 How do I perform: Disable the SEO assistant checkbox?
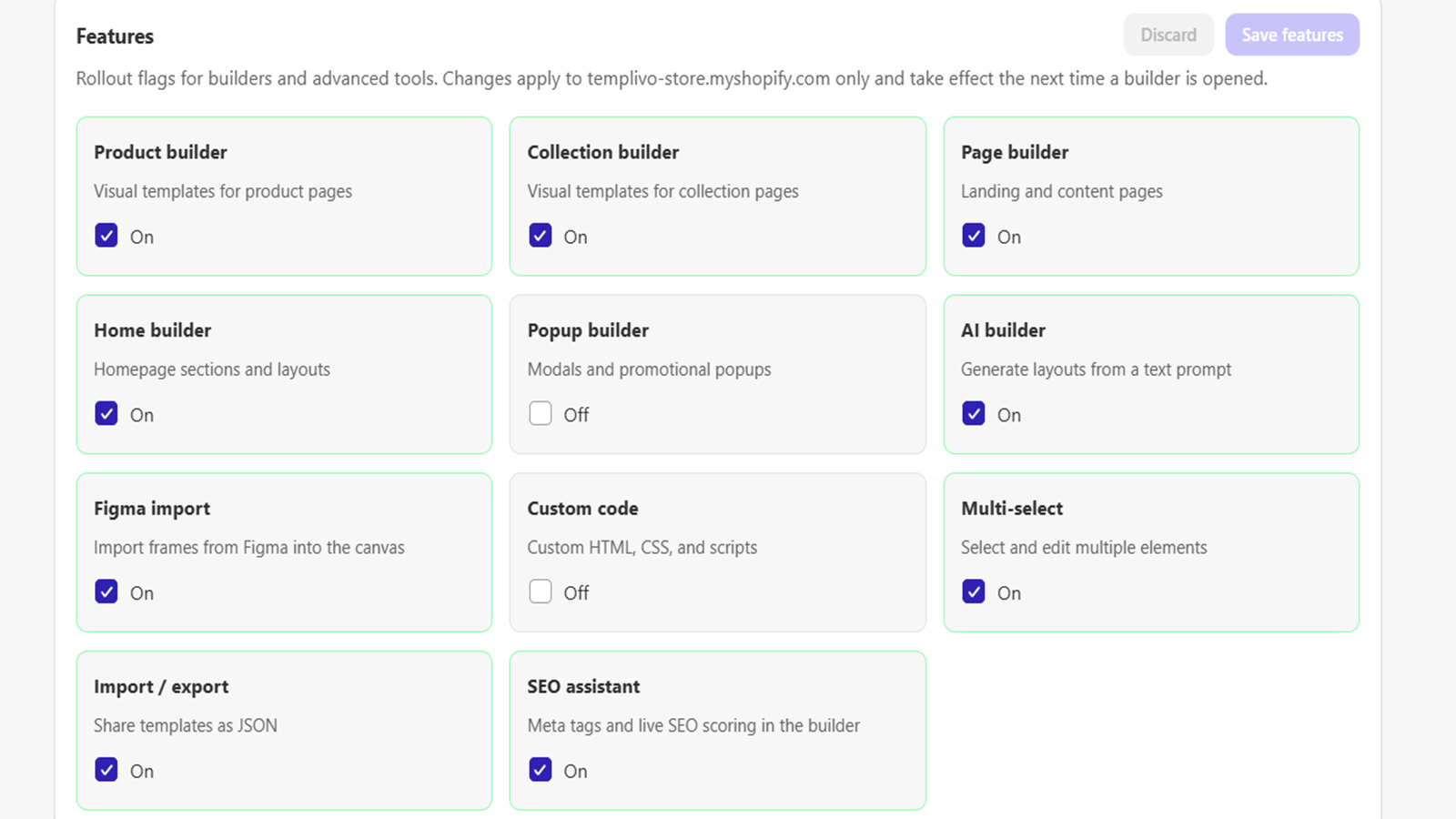pos(541,771)
